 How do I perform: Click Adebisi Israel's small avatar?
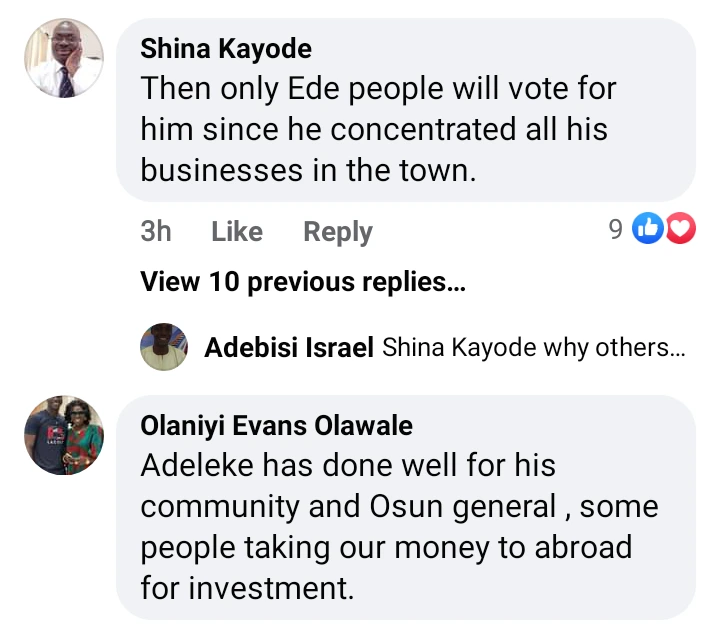tap(163, 348)
